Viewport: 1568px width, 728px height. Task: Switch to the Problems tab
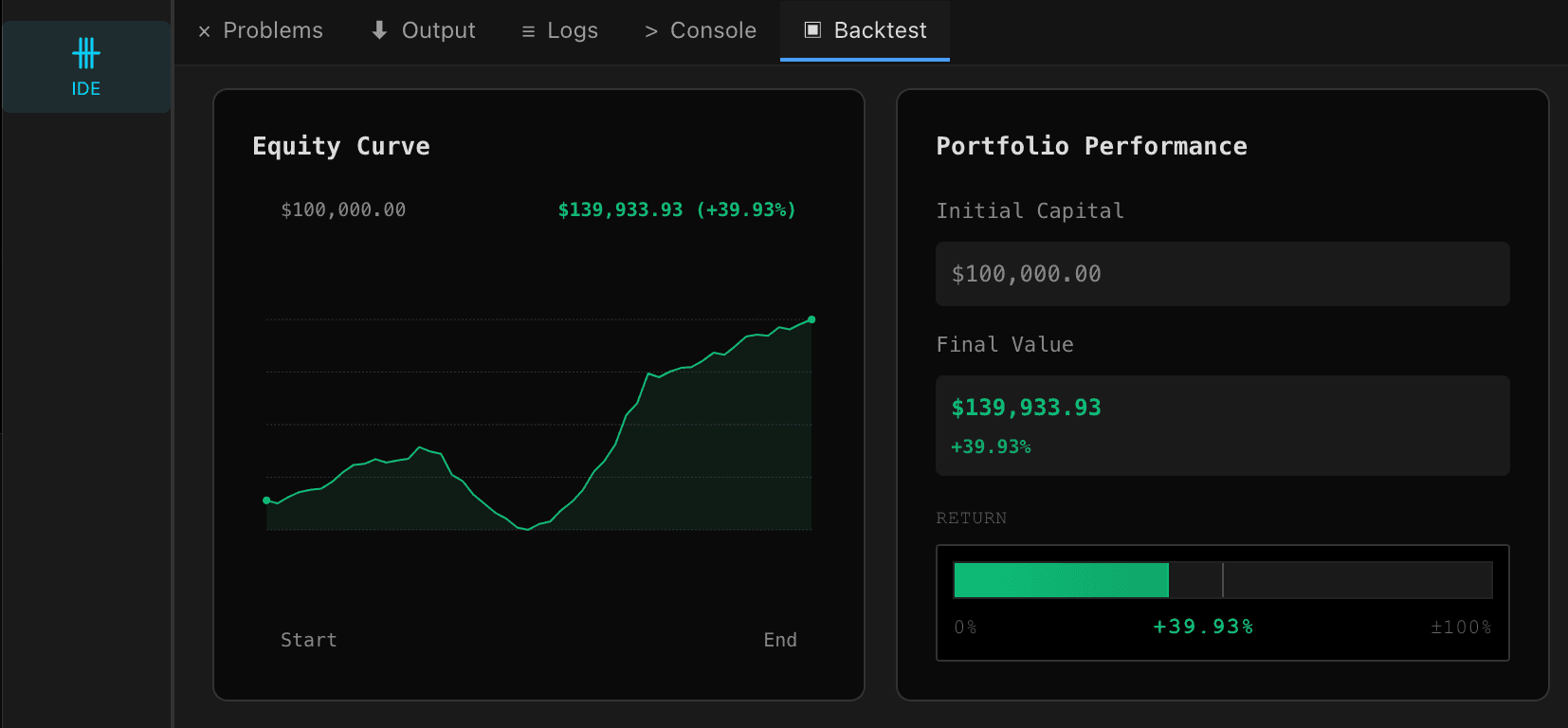[260, 30]
